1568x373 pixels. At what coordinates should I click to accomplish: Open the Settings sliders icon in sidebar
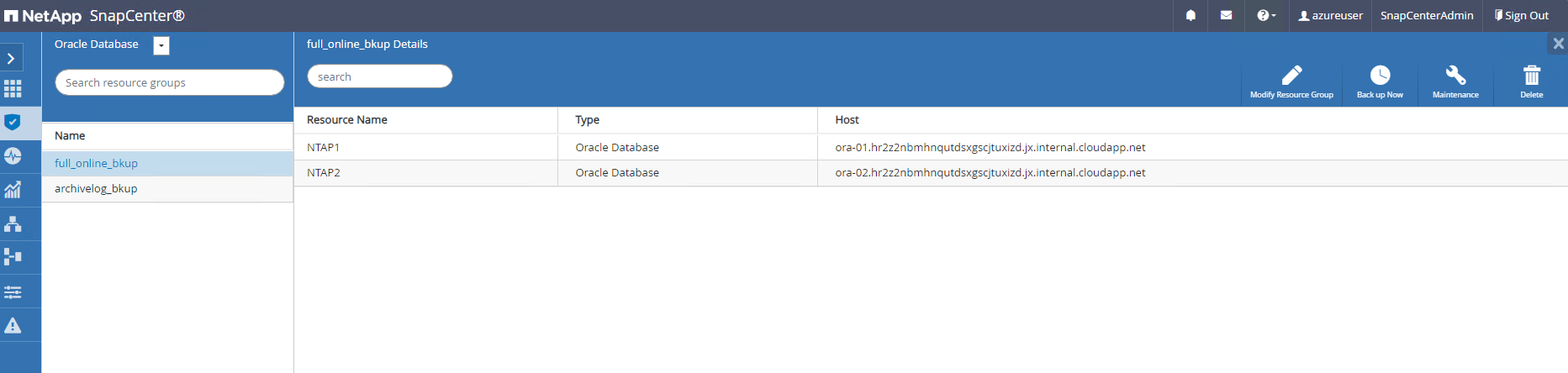coord(13,292)
